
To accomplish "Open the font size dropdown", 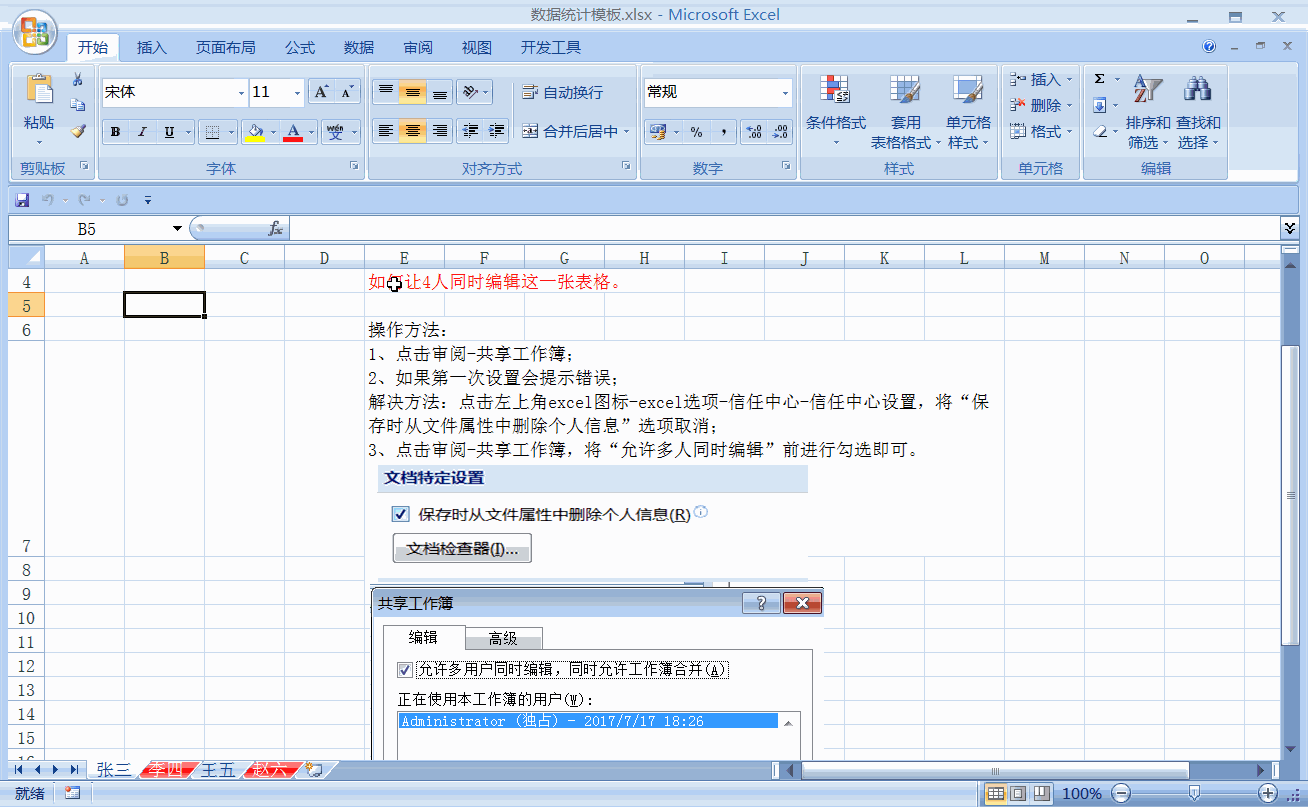I will click(x=297, y=92).
